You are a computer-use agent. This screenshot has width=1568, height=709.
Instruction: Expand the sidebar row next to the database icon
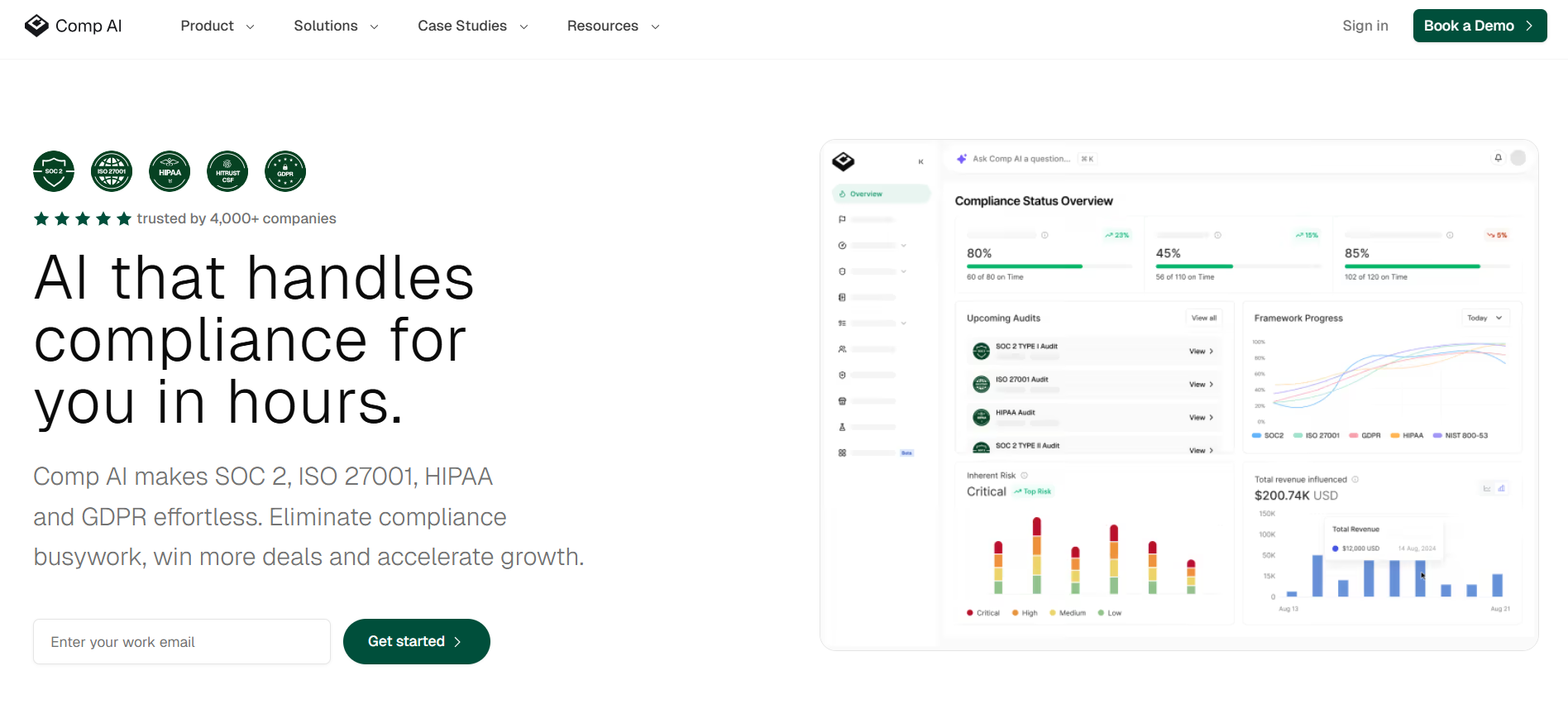point(904,271)
